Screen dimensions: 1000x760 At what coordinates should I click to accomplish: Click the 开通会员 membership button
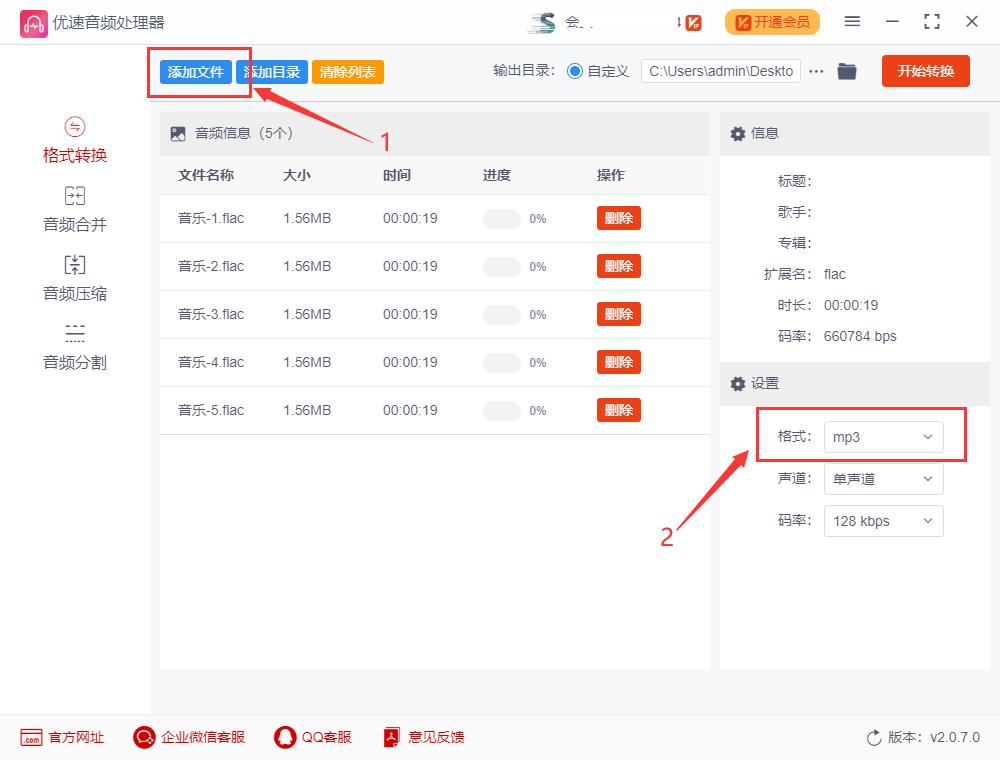coord(772,21)
